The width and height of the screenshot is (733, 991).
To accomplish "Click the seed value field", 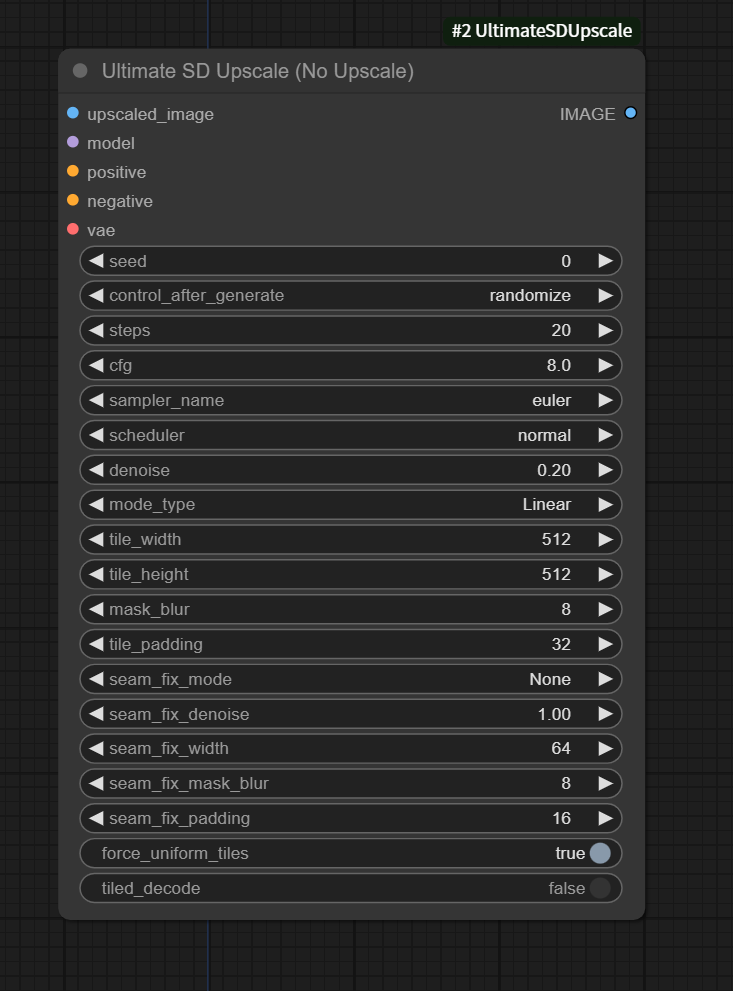I will tap(350, 261).
